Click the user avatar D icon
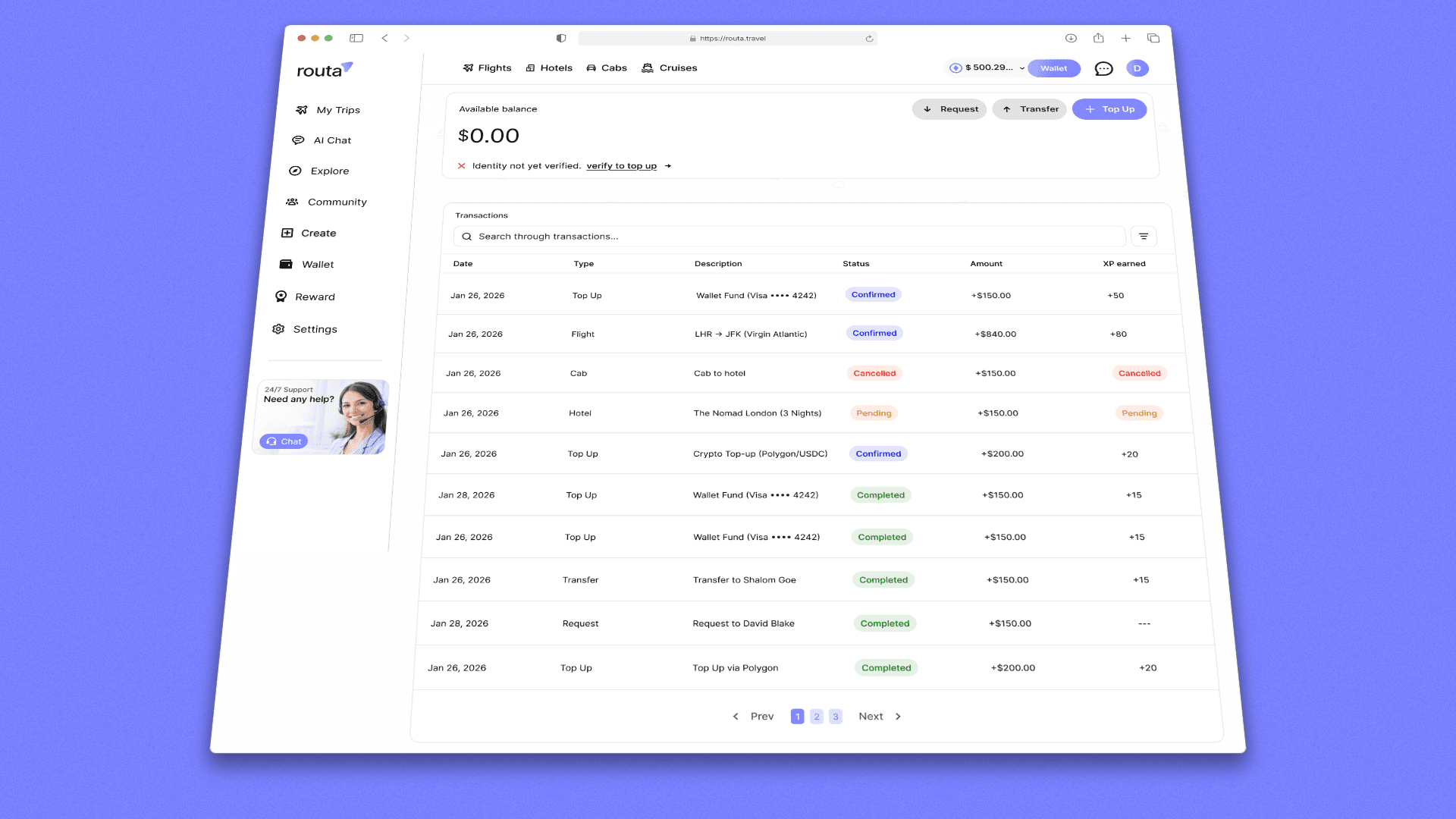Viewport: 1456px width, 819px height. coord(1137,68)
